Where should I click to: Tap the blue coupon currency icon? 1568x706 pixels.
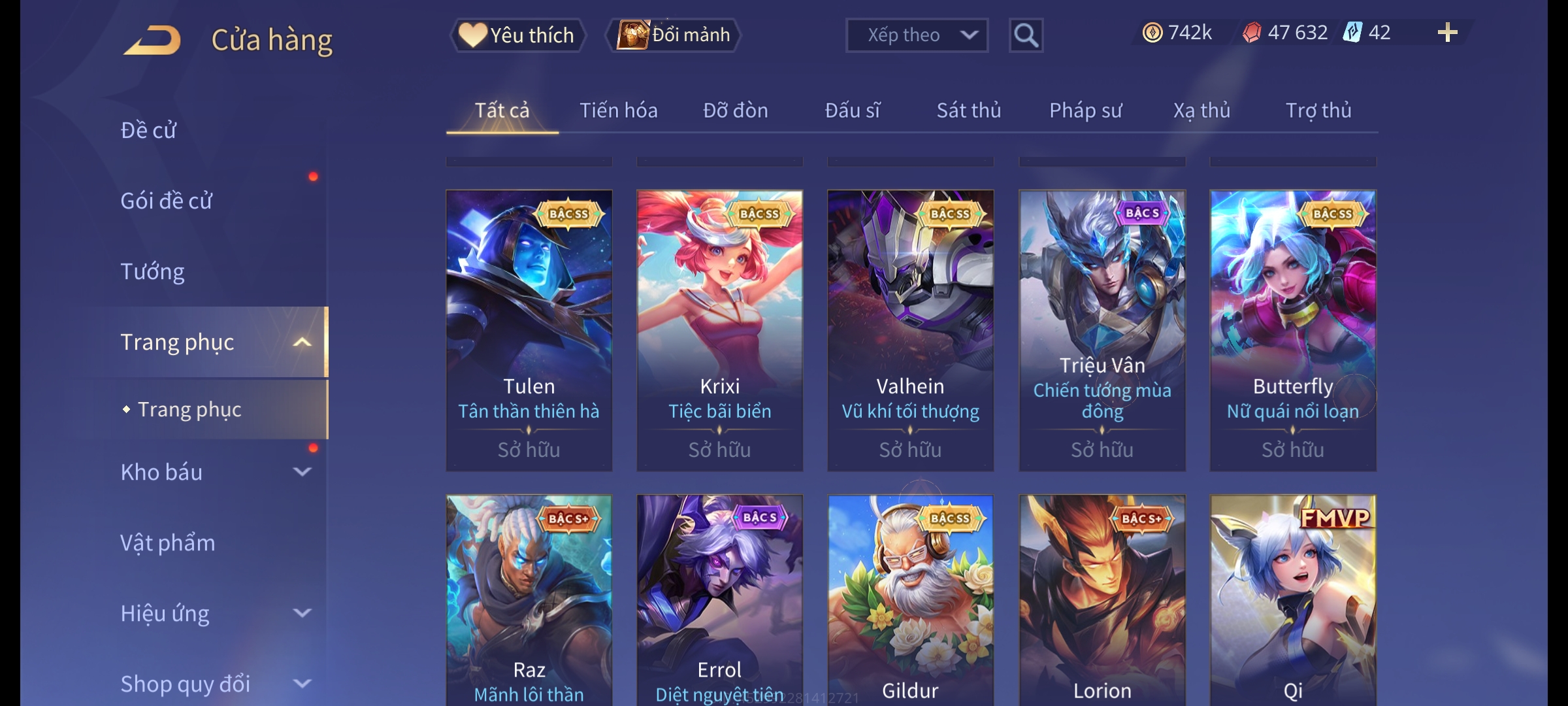(x=1352, y=32)
